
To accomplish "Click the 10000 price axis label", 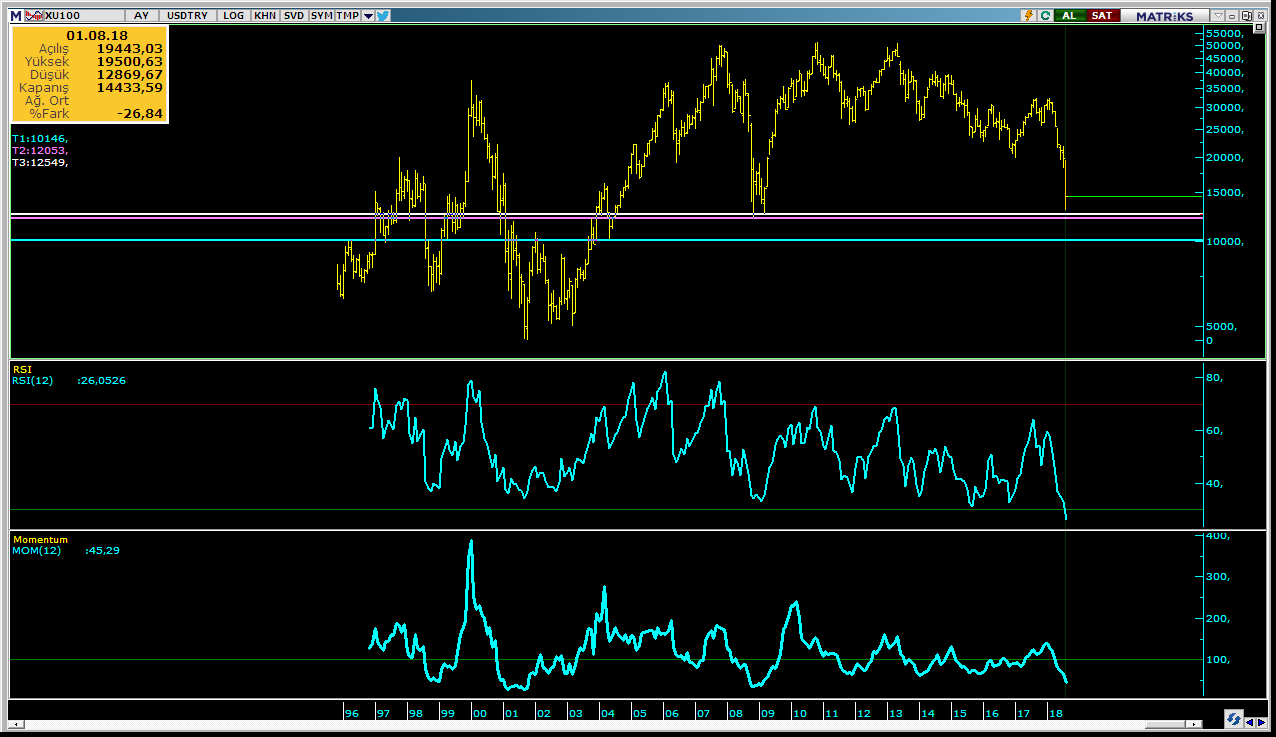I will tap(1225, 242).
